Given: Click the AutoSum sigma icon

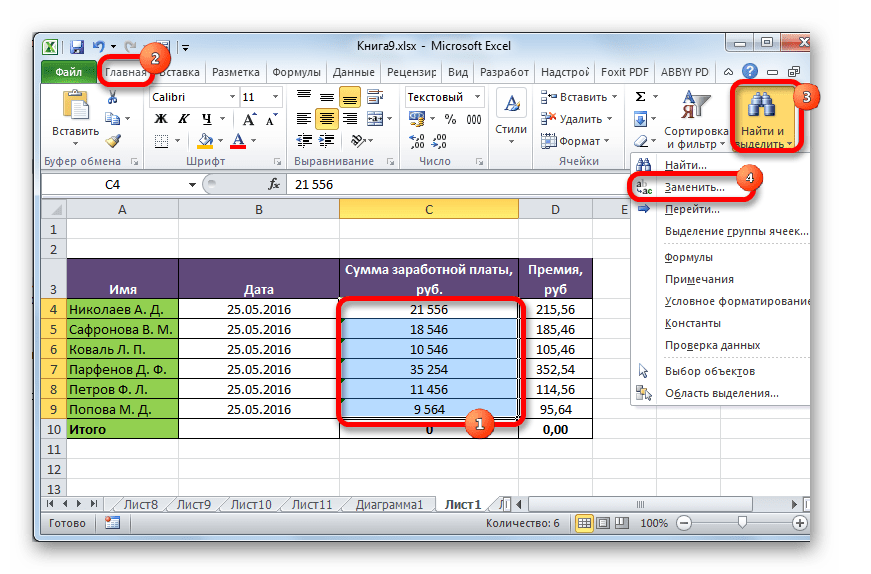Looking at the screenshot, I should [640, 97].
